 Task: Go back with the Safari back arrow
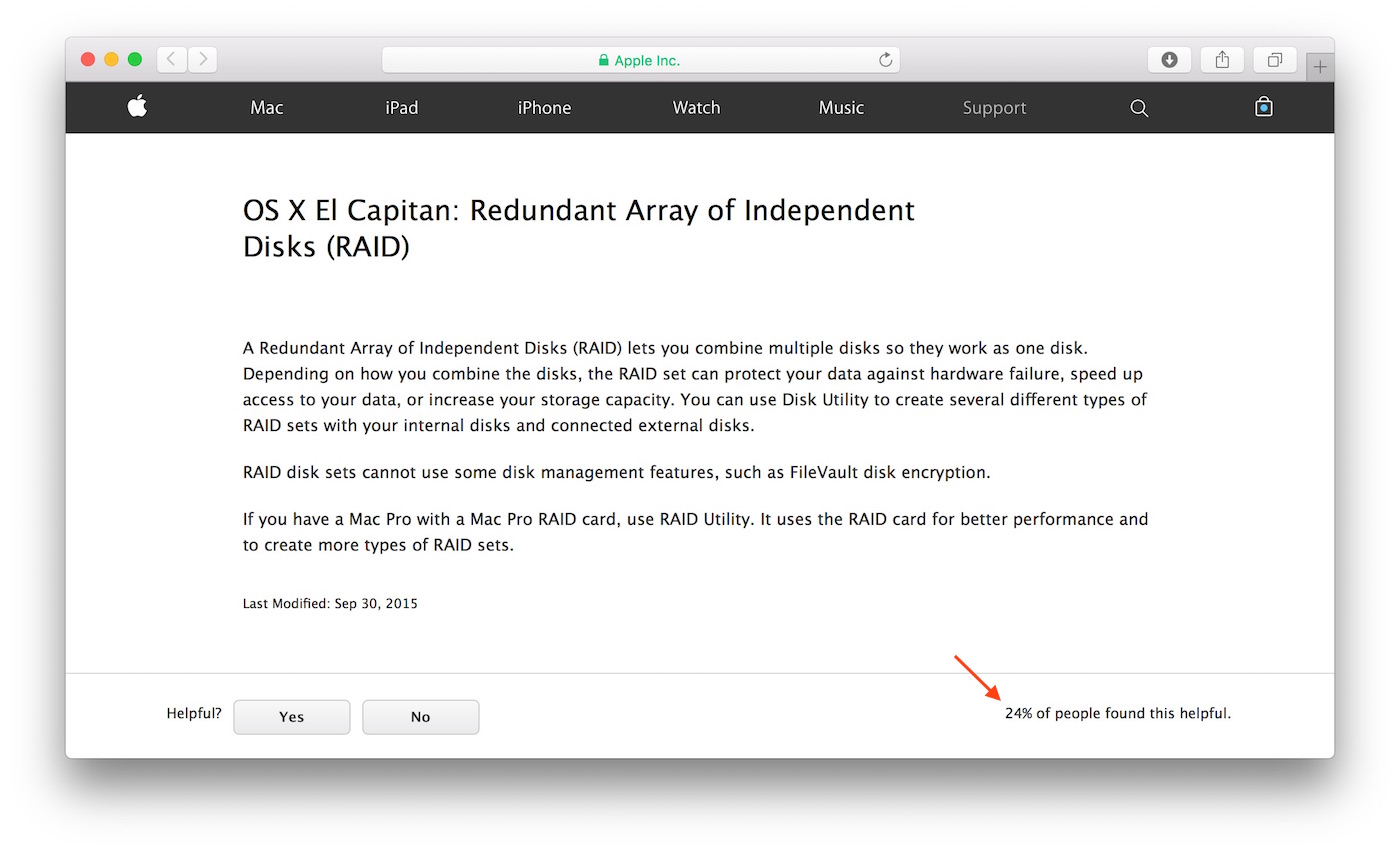(x=171, y=59)
